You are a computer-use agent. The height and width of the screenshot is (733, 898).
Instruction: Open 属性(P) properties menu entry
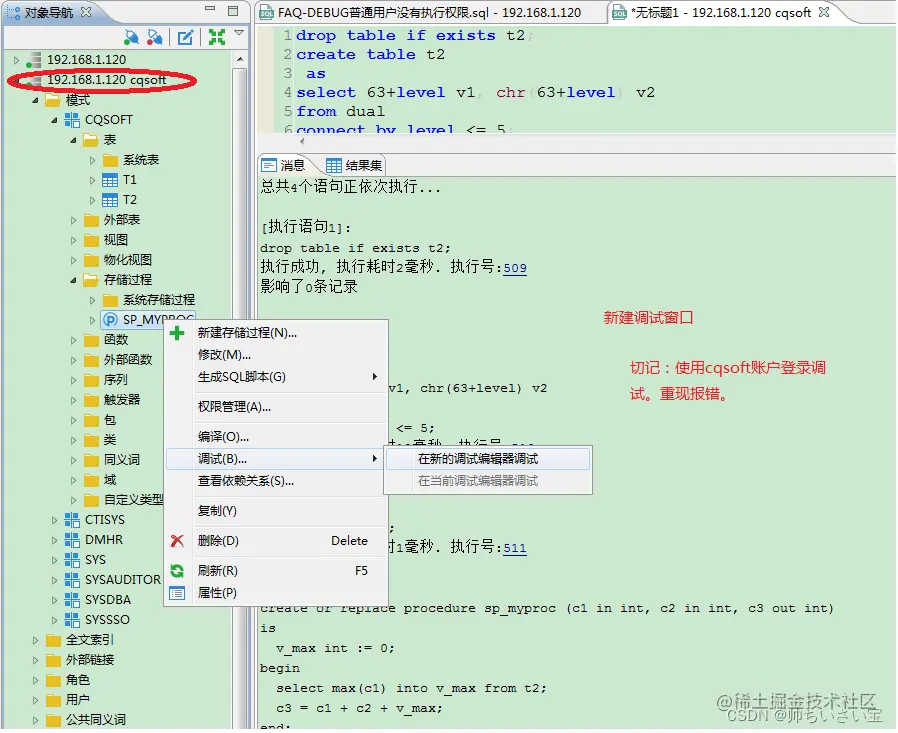[x=276, y=593]
